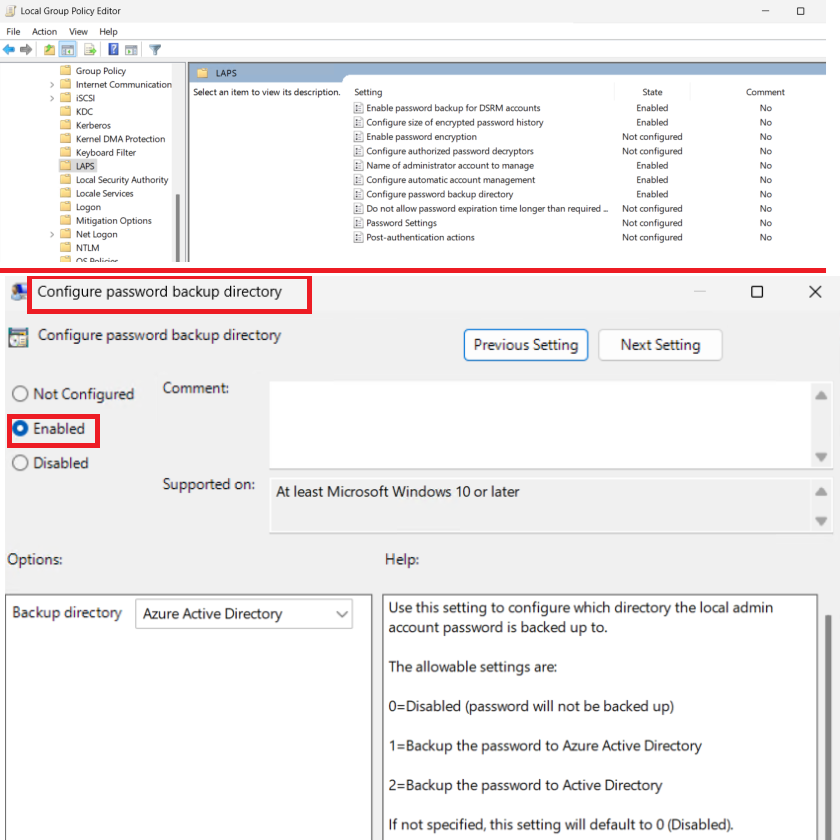
Task: Expand the Net Logon tree node
Action: 52,235
